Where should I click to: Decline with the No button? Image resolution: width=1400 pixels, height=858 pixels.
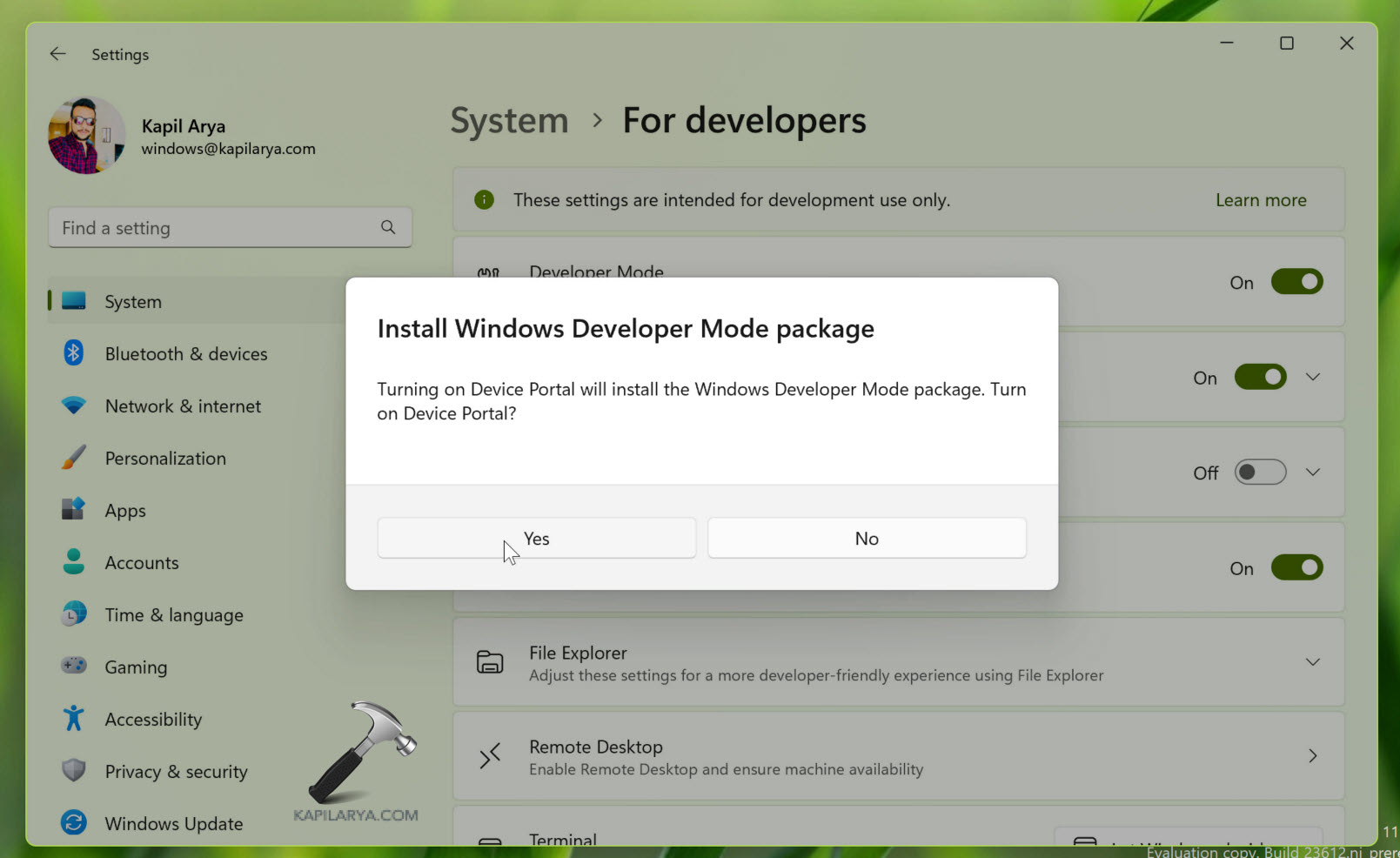(867, 538)
